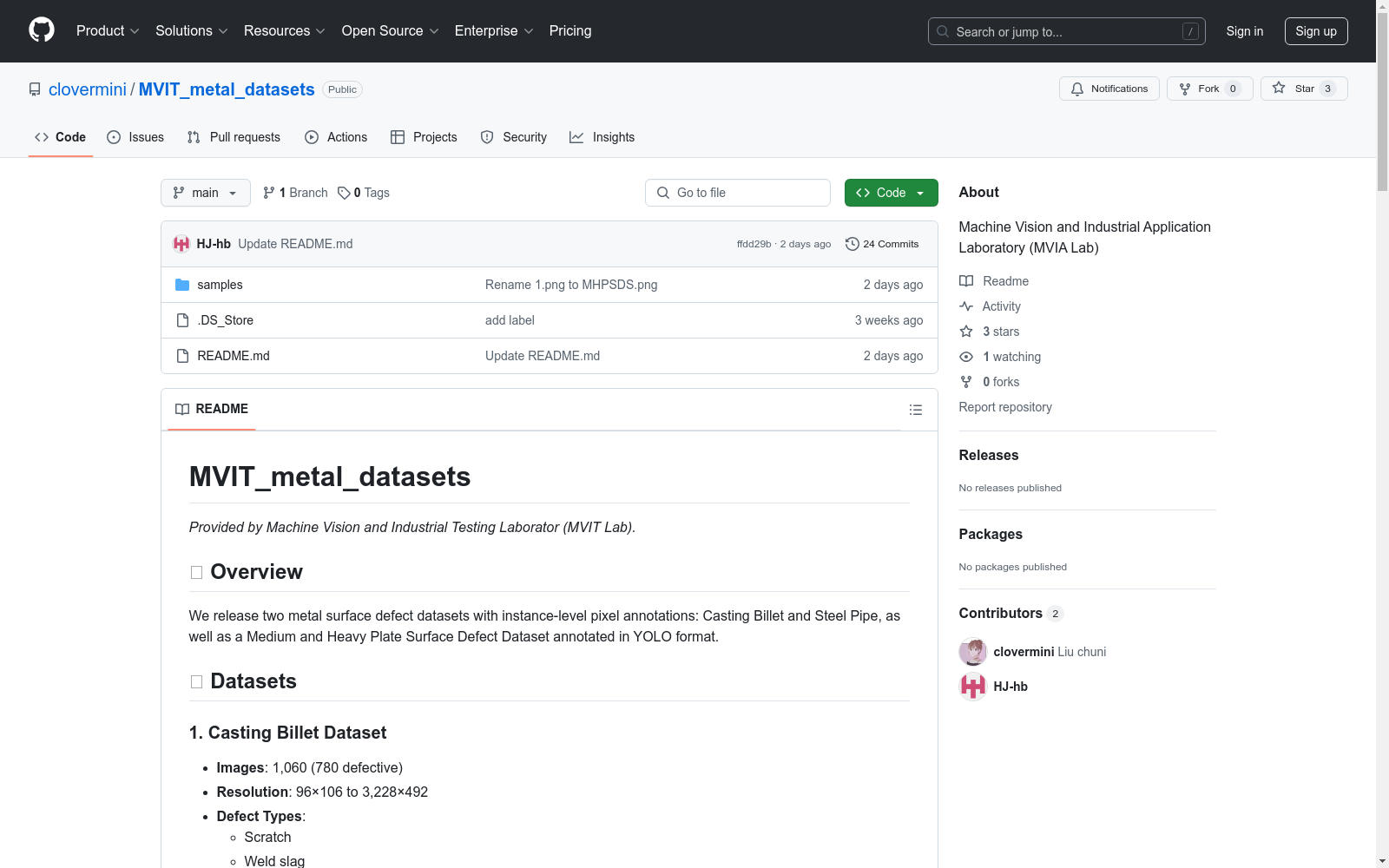Open commit hash ffdd29b

[754, 244]
